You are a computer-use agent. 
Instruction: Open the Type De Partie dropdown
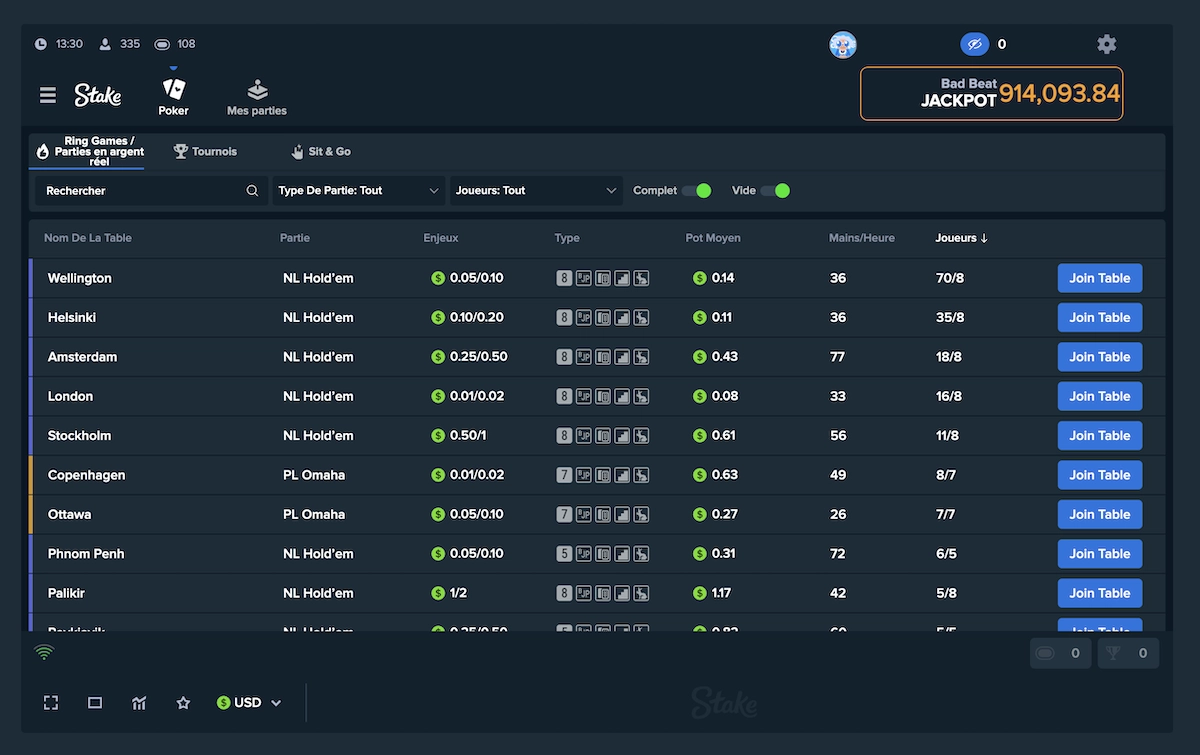358,190
